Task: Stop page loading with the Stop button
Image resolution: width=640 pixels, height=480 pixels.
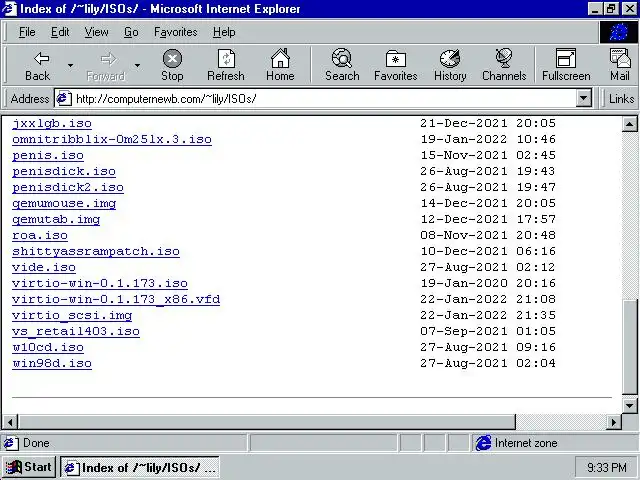Action: coord(172,65)
